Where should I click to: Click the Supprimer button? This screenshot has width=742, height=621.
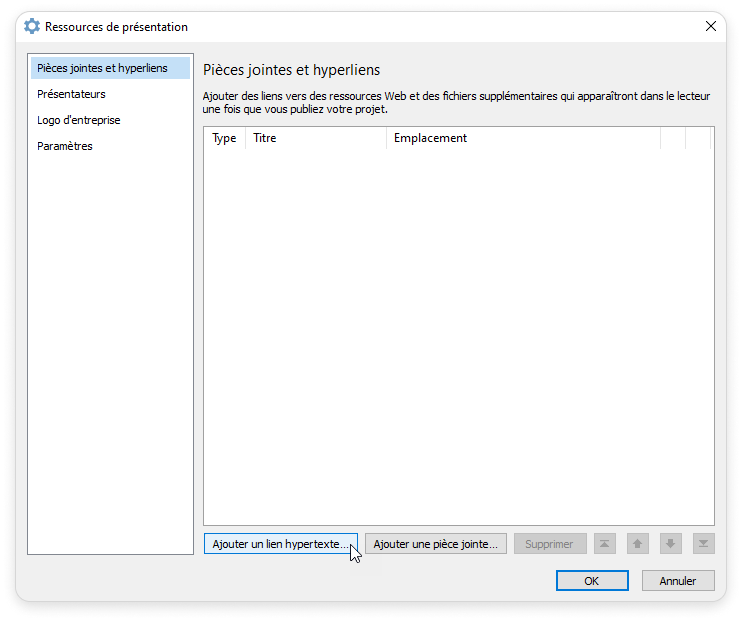(x=549, y=544)
